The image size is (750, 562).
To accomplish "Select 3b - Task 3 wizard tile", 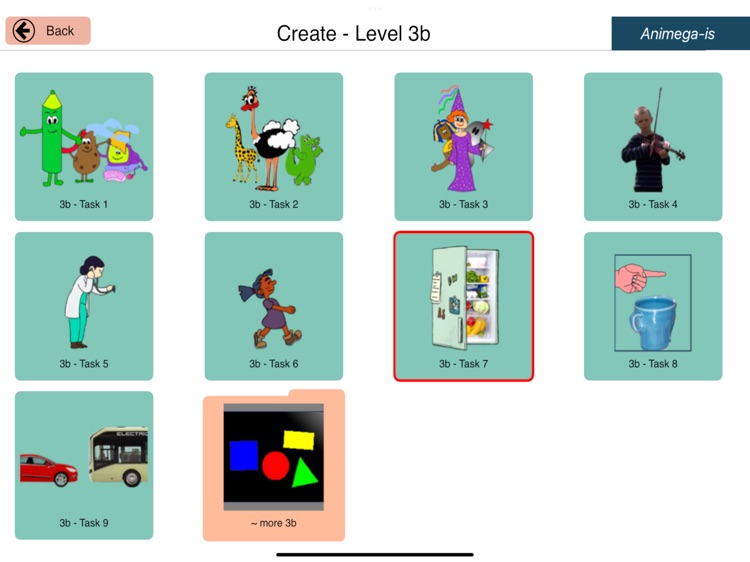I will coord(463,146).
